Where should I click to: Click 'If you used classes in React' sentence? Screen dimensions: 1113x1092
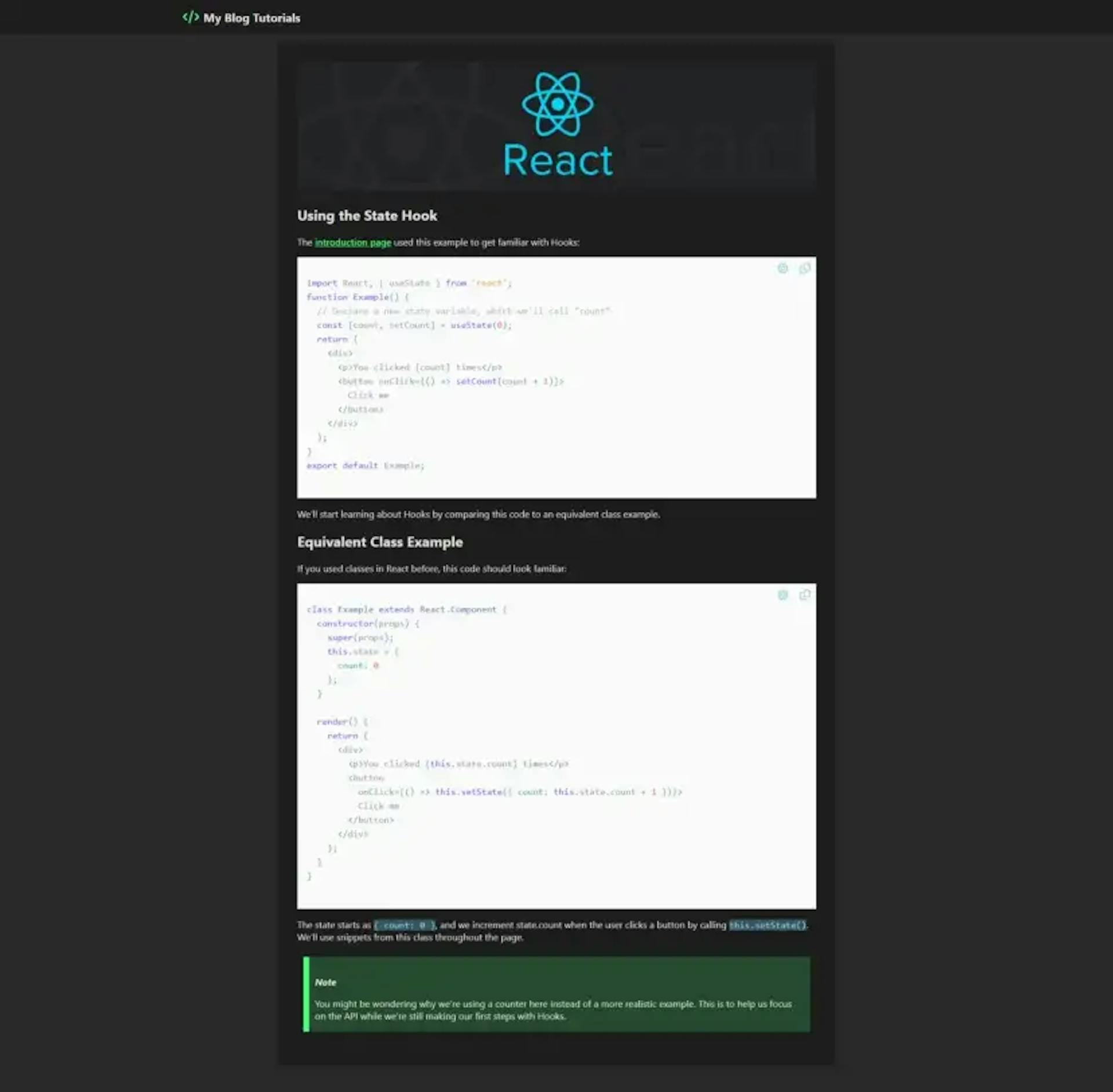[x=432, y=569]
